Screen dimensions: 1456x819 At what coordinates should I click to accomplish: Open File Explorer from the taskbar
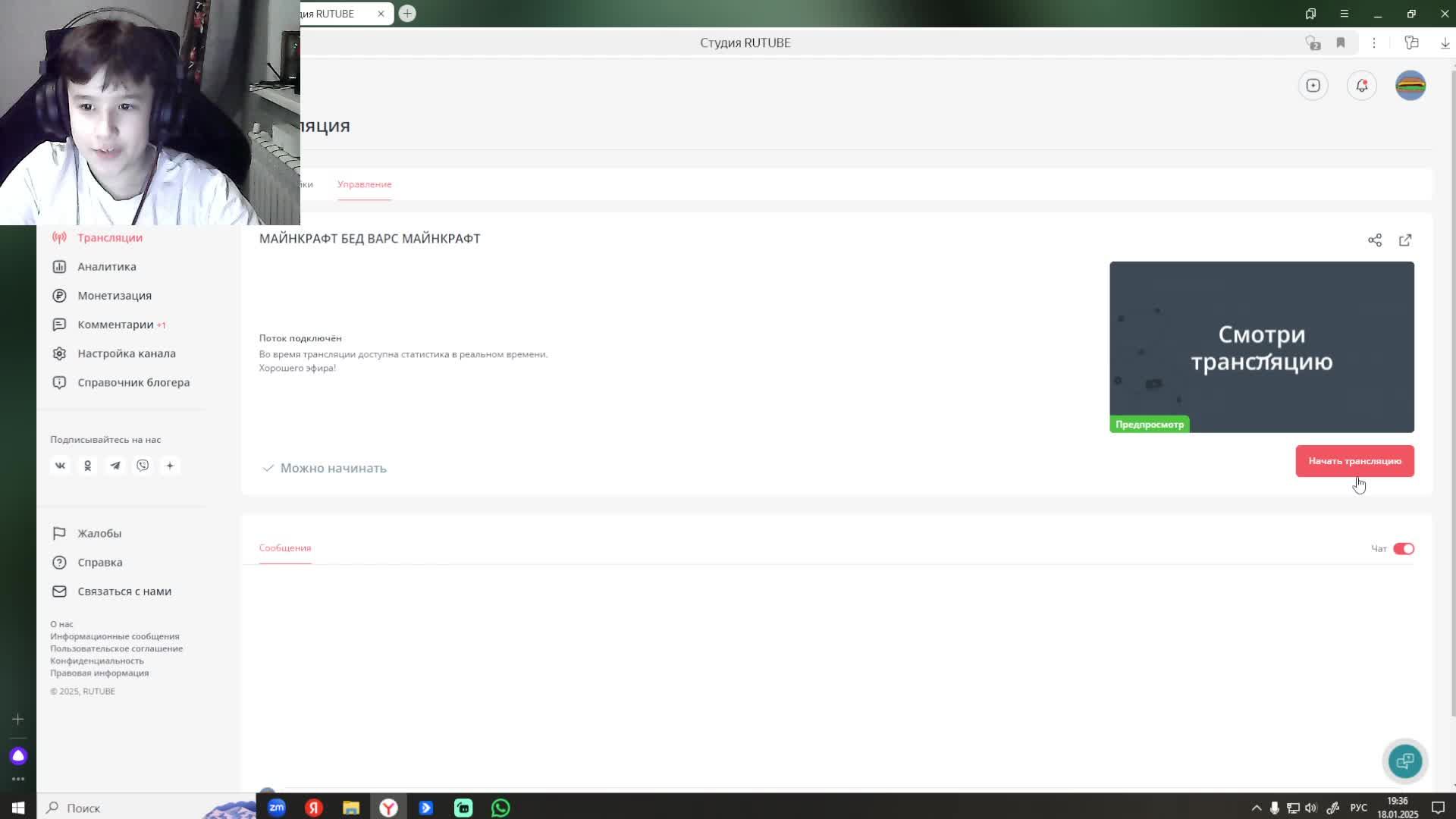coord(351,808)
